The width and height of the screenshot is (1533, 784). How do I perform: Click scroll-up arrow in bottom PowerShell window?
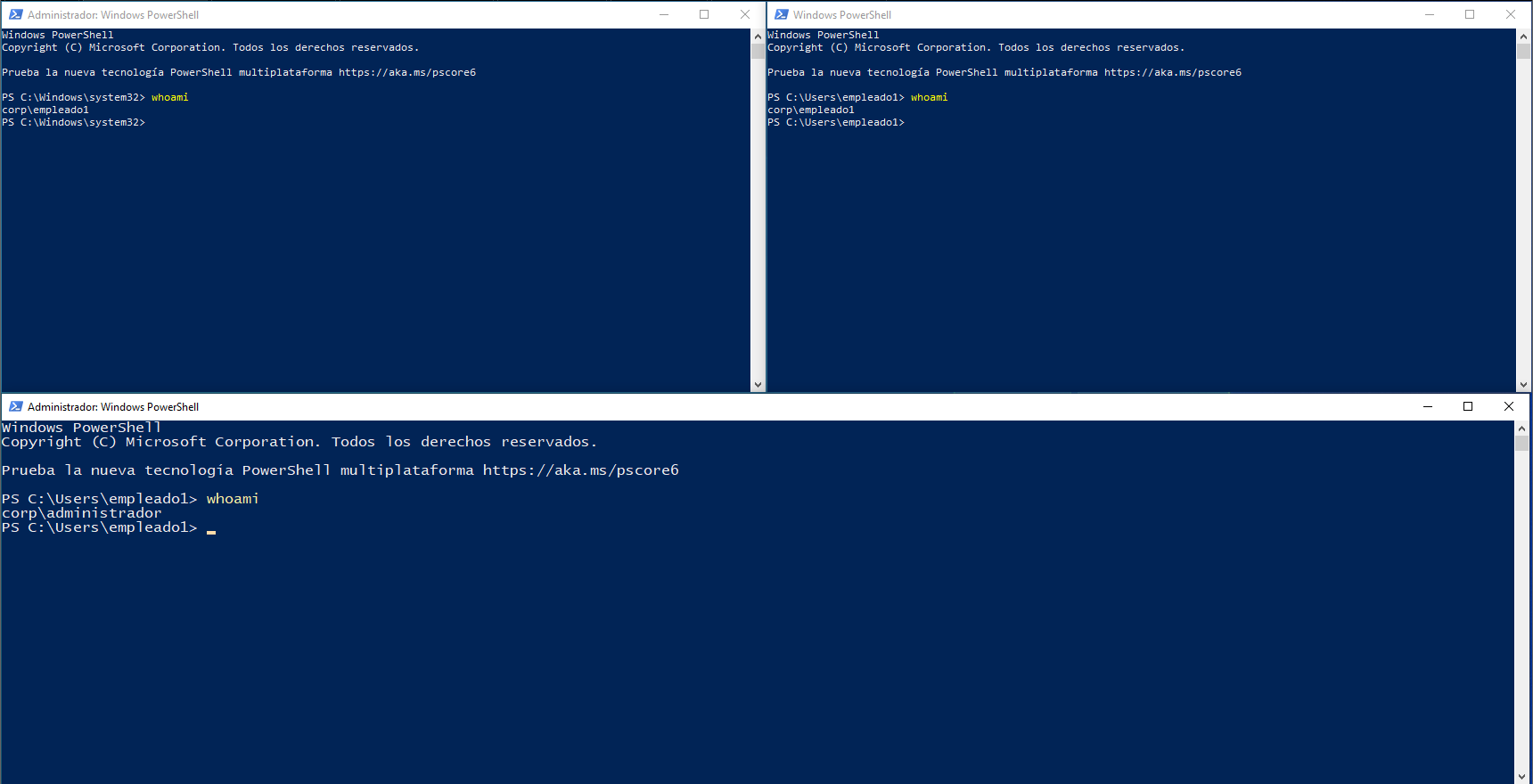1522,429
